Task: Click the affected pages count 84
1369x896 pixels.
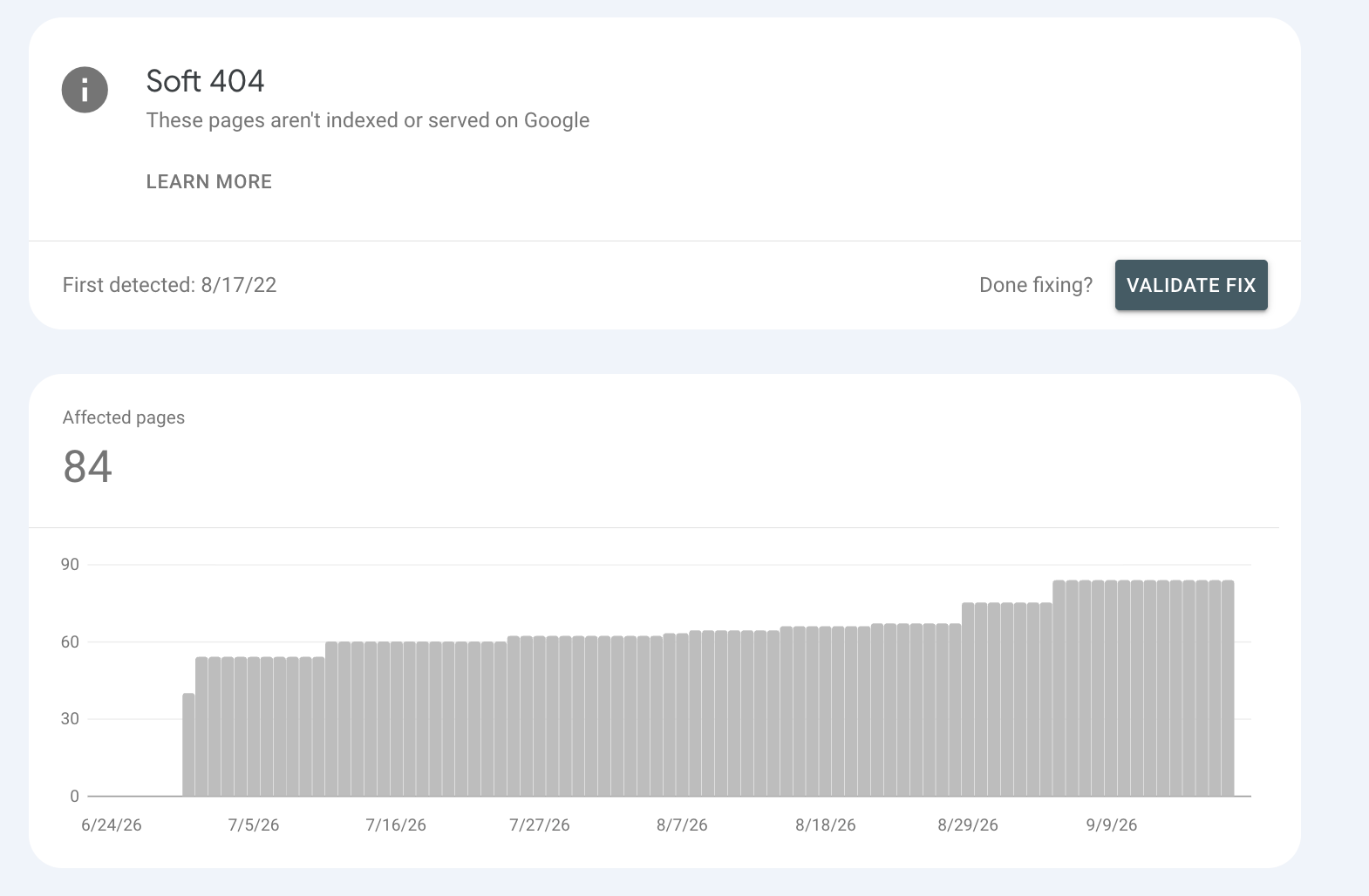Action: 88,466
